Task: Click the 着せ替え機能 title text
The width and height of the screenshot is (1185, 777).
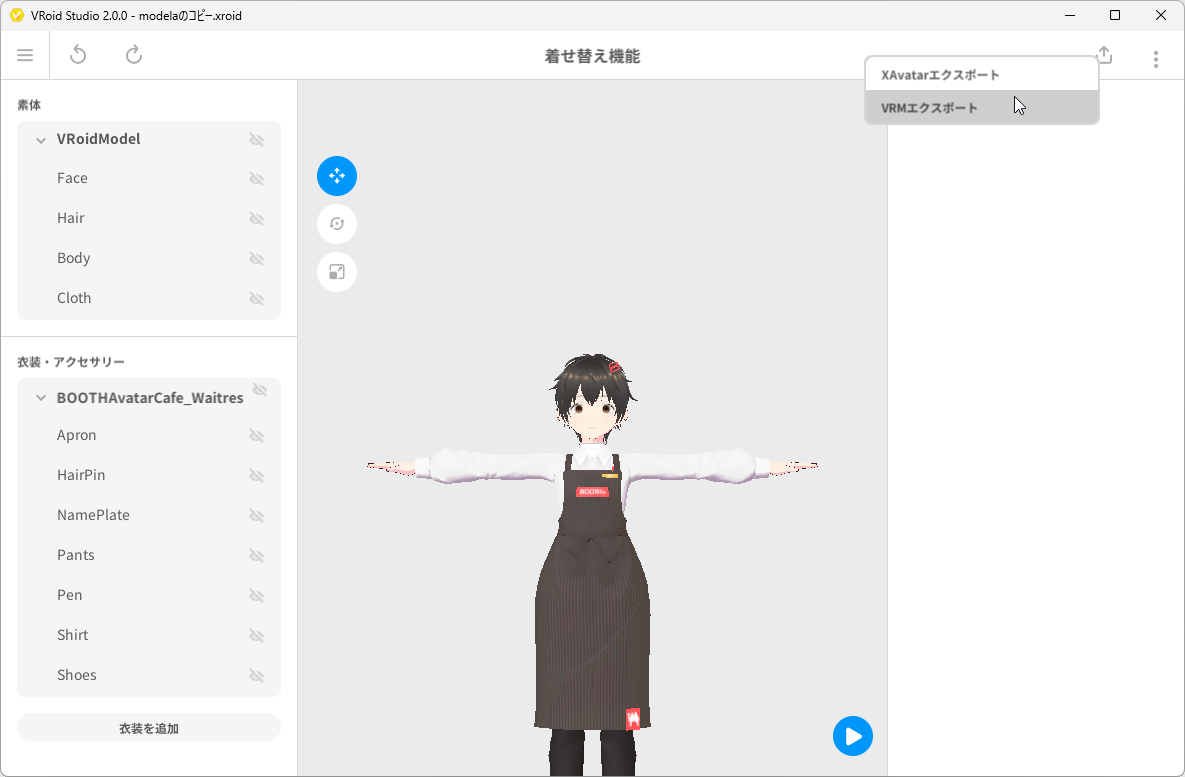Action: click(x=592, y=56)
